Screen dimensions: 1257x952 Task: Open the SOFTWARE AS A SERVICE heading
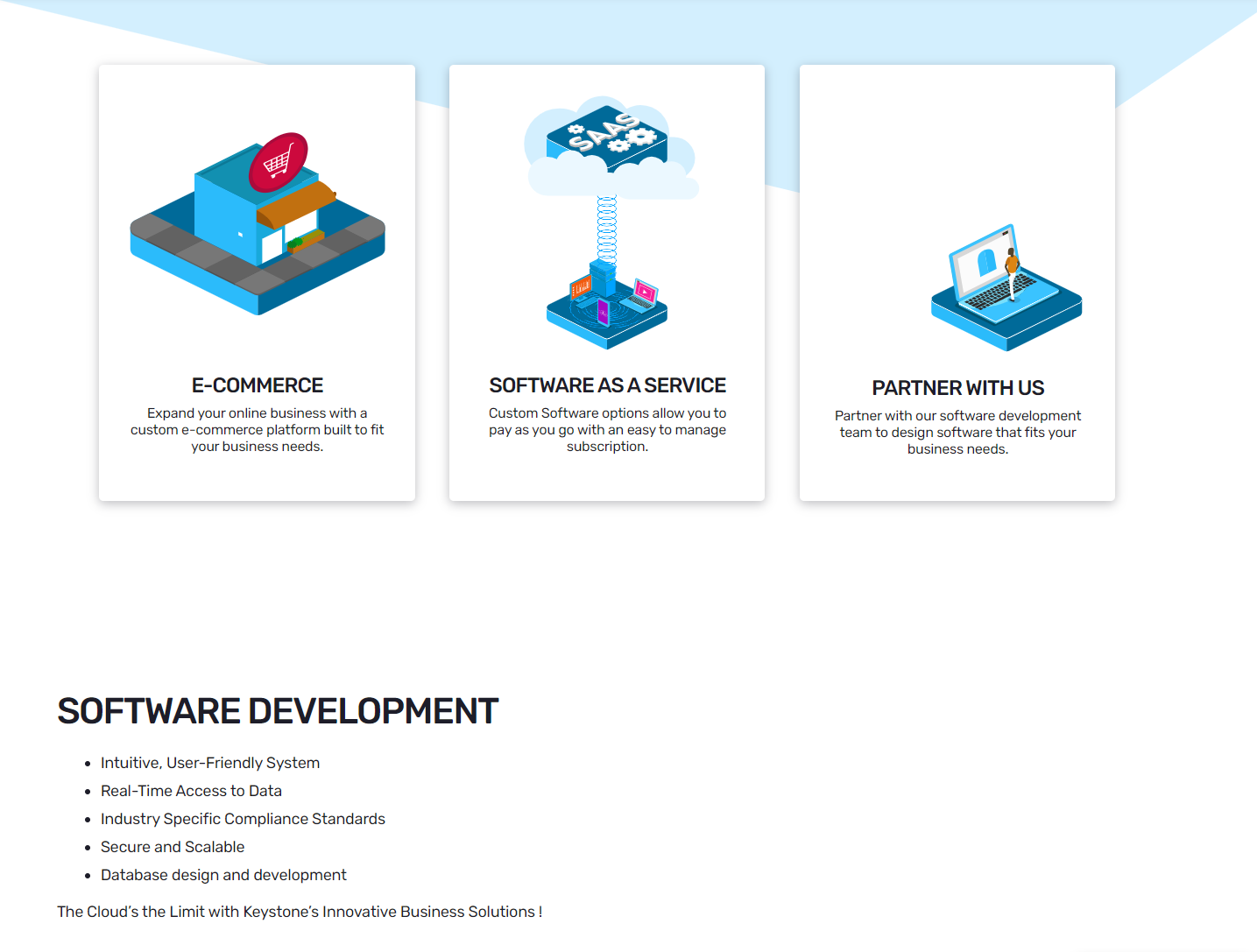coord(607,385)
